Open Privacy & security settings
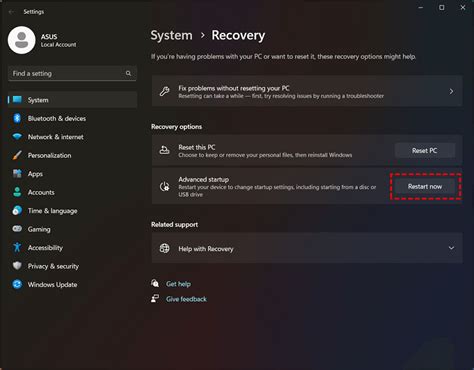The height and width of the screenshot is (370, 474). pyautogui.click(x=72, y=266)
